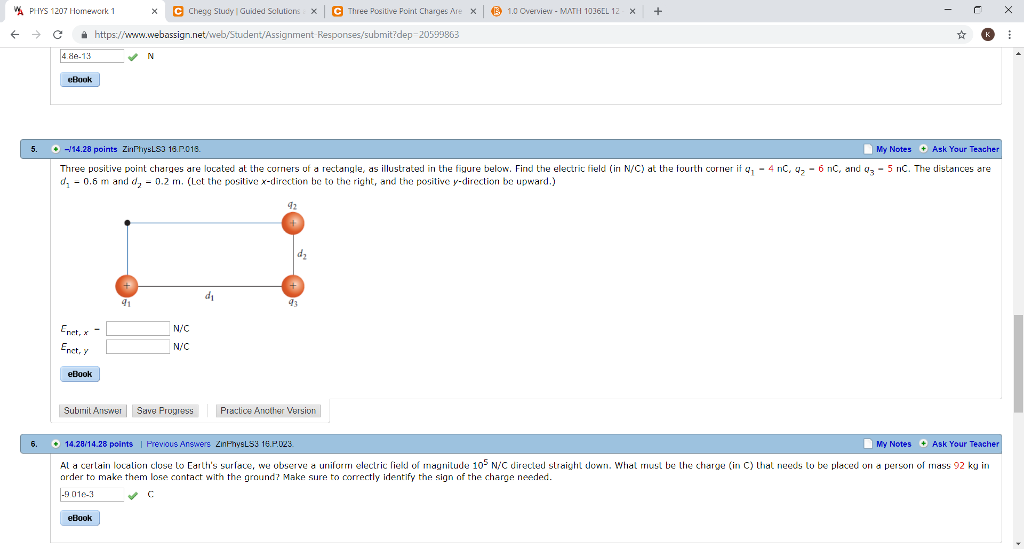Close the MATH 1036EL Overview tab
This screenshot has width=1024, height=549.
point(632,11)
